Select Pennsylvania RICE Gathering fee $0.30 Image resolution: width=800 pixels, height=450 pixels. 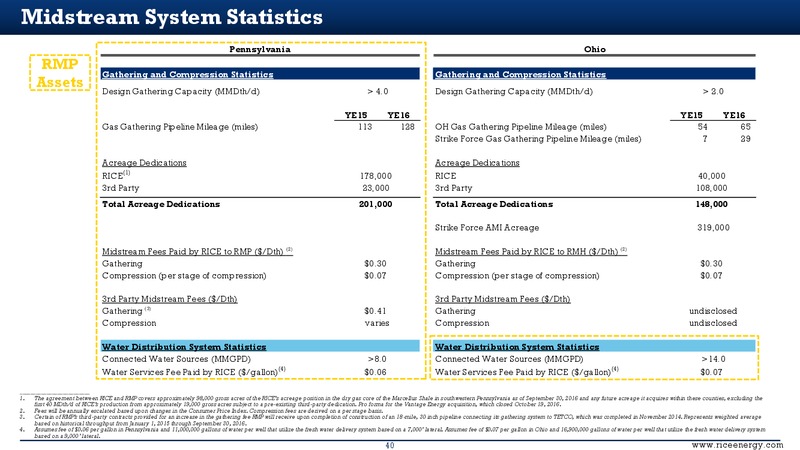375,264
